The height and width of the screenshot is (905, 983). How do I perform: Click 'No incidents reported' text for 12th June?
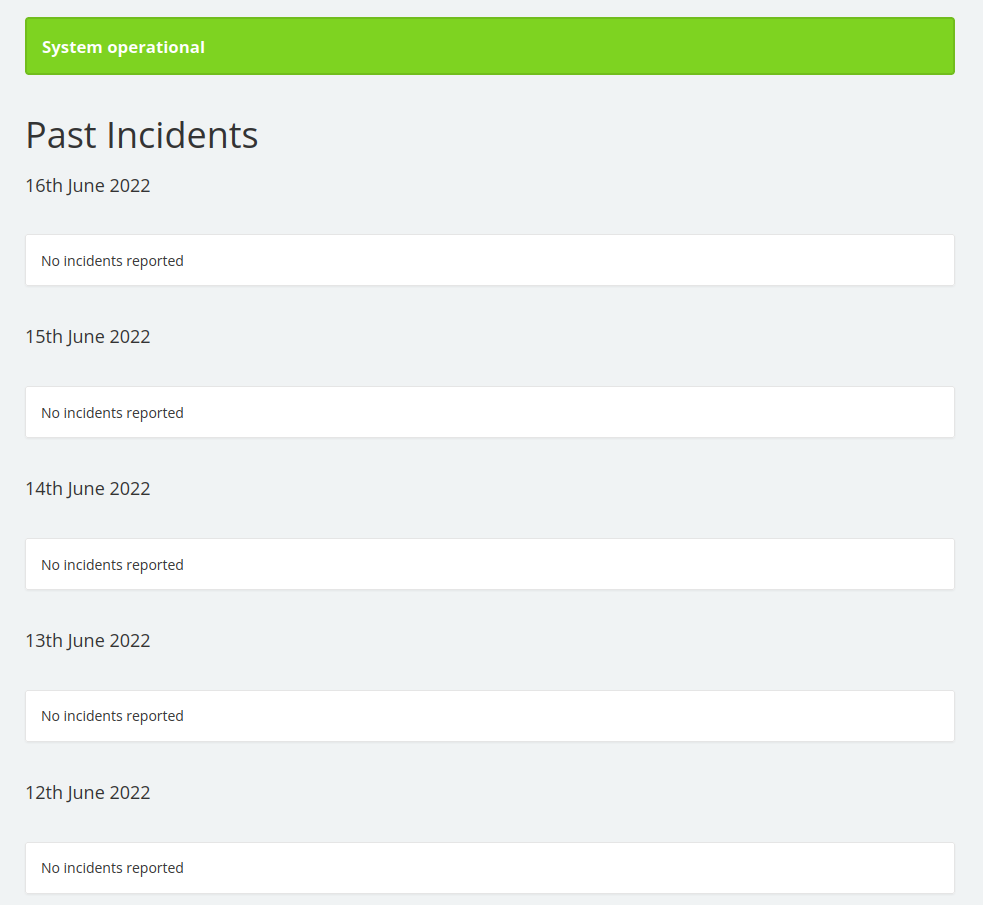pyautogui.click(x=112, y=869)
